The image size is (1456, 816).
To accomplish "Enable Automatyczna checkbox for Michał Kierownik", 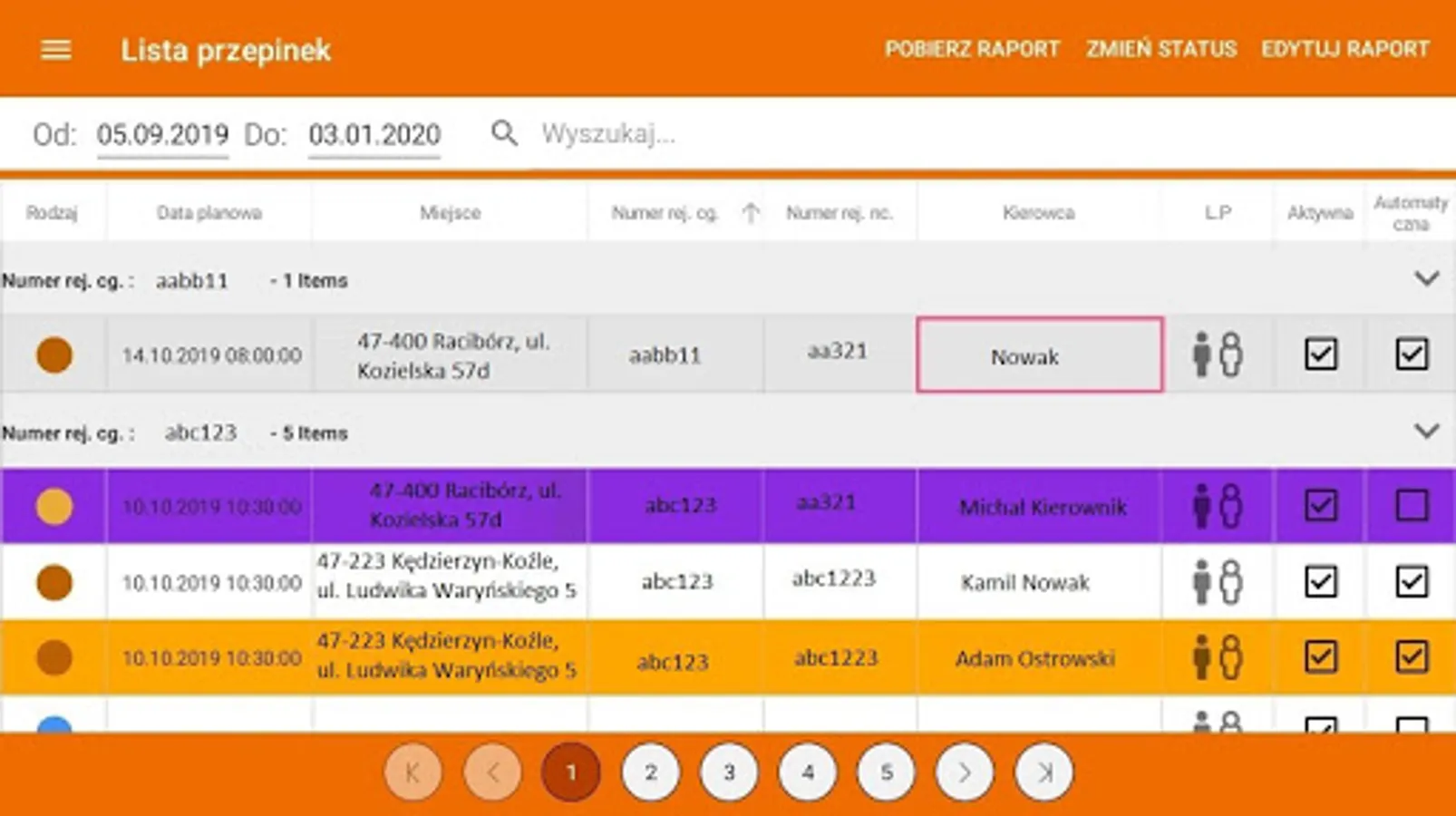I will [x=1412, y=505].
